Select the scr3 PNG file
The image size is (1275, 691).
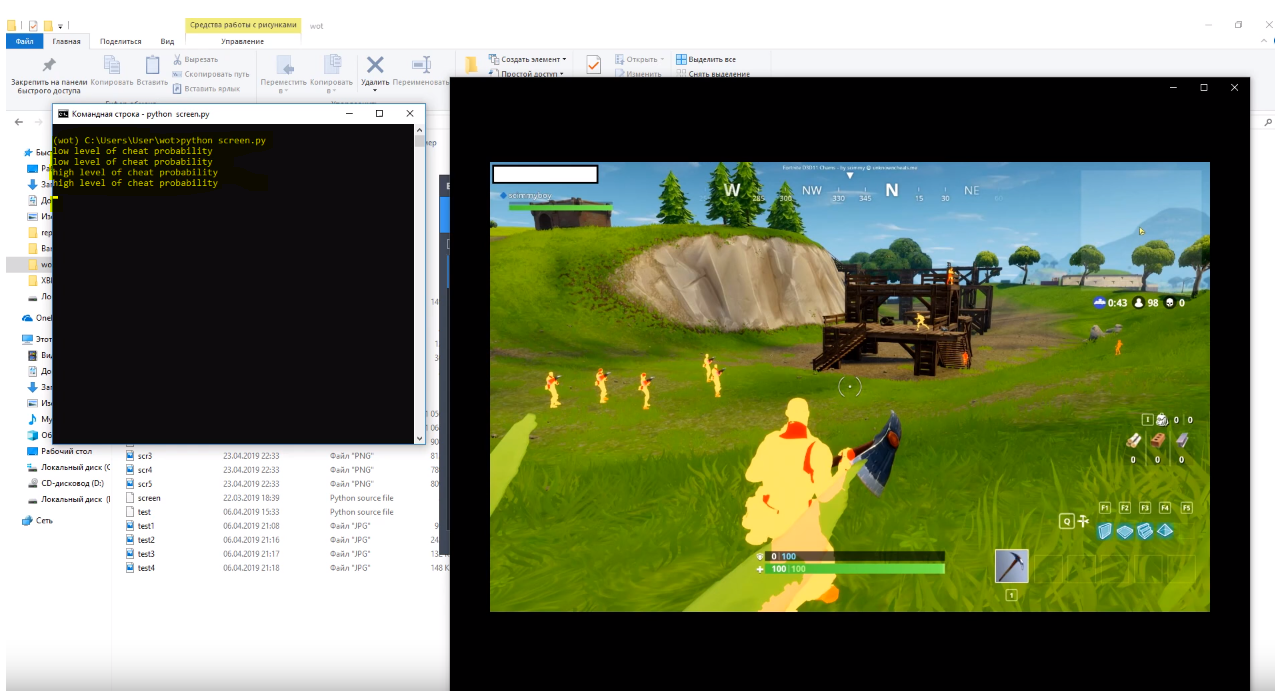[x=145, y=456]
